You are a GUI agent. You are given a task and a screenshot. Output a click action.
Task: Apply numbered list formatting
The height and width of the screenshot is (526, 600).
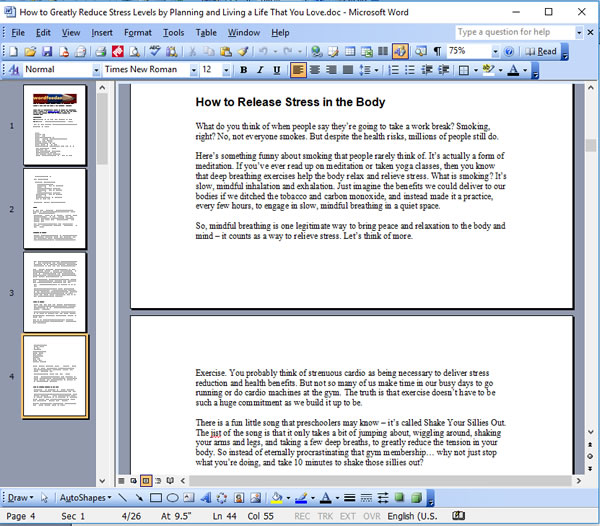pos(393,70)
